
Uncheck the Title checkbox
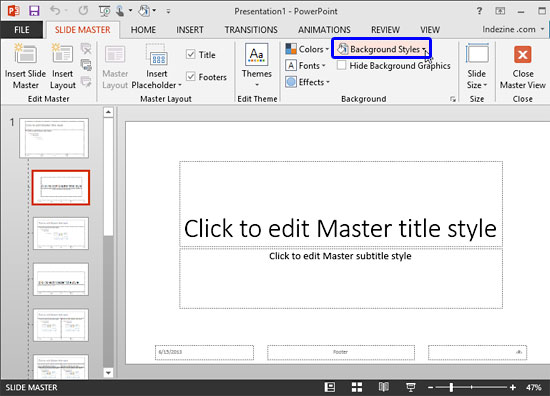pyautogui.click(x=190, y=54)
